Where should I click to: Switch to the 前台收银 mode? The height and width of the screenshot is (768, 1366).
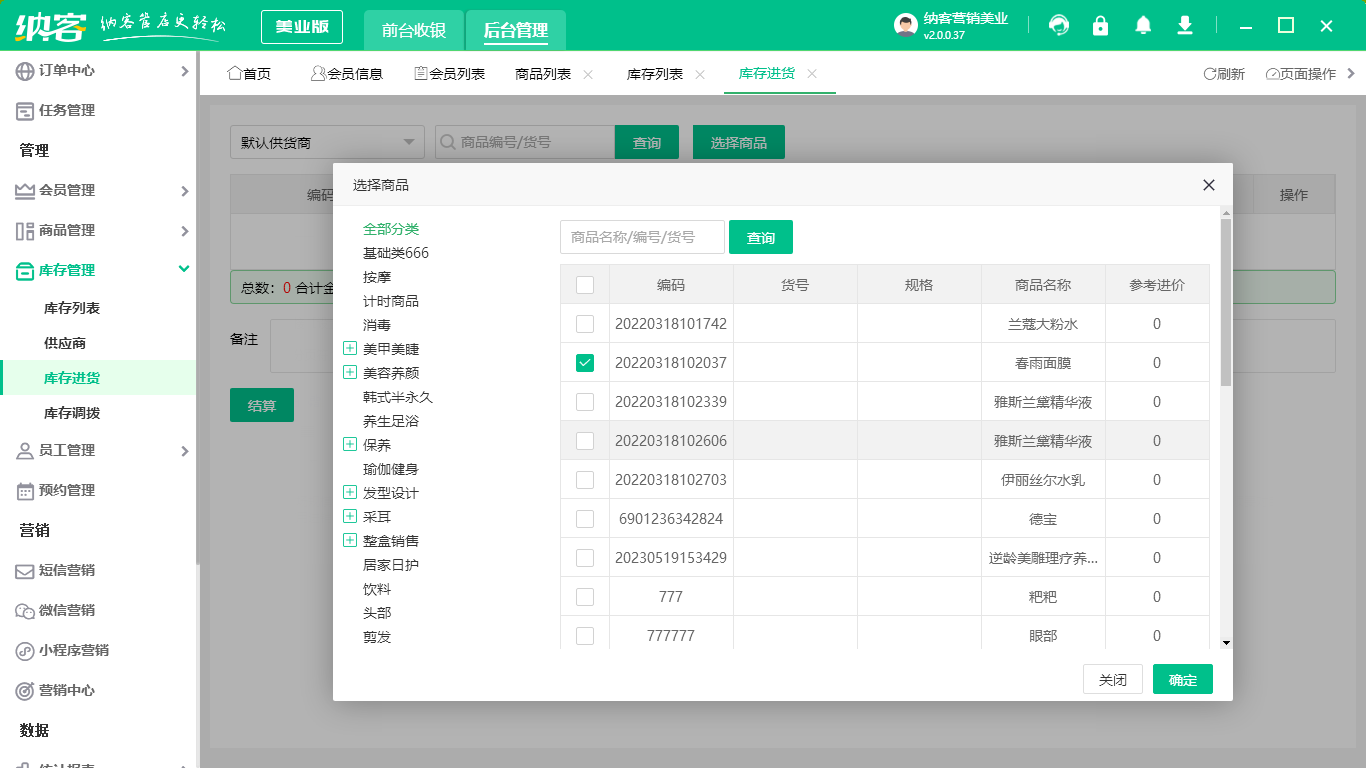coord(413,30)
